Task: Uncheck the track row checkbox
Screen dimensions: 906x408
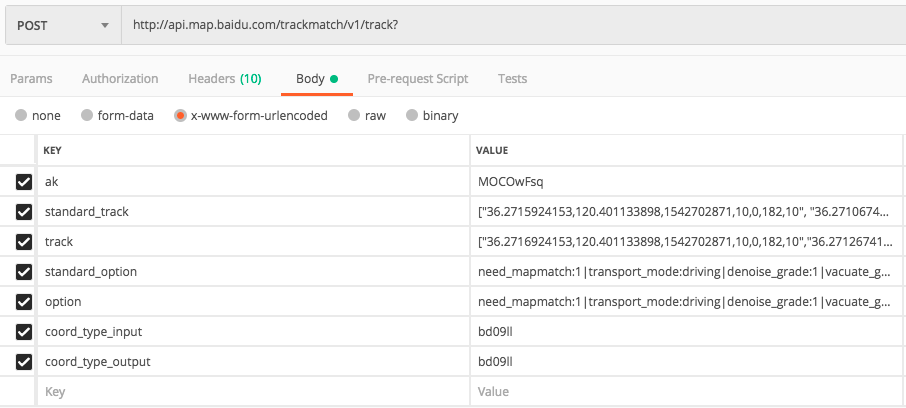Action: click(x=24, y=242)
